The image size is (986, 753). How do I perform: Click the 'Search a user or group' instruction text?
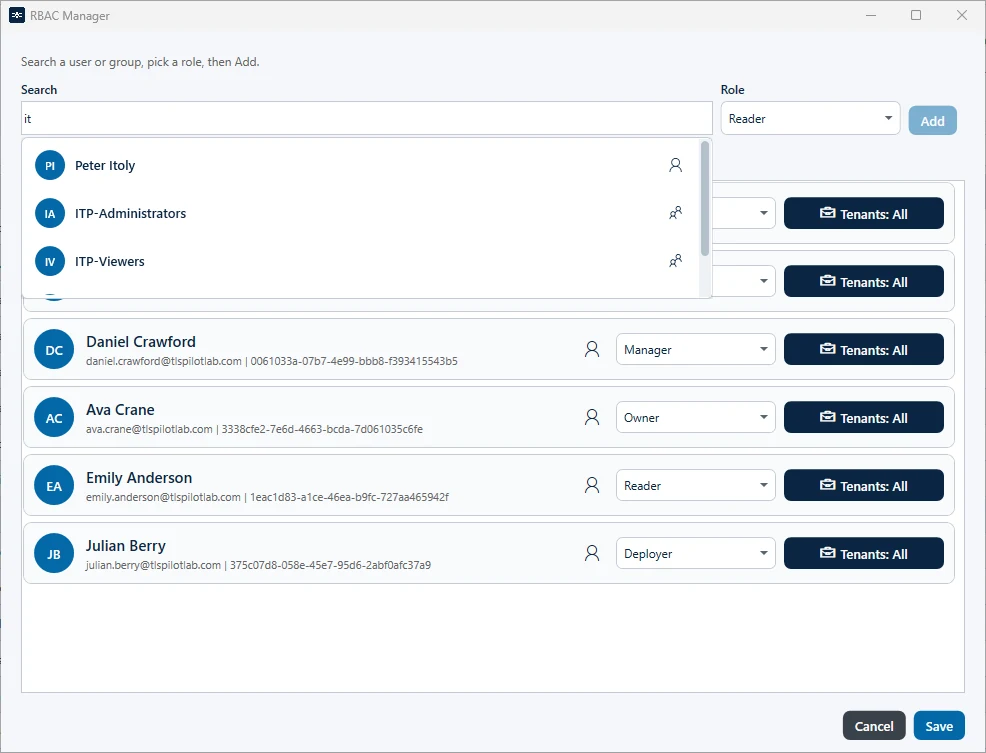[x=140, y=62]
